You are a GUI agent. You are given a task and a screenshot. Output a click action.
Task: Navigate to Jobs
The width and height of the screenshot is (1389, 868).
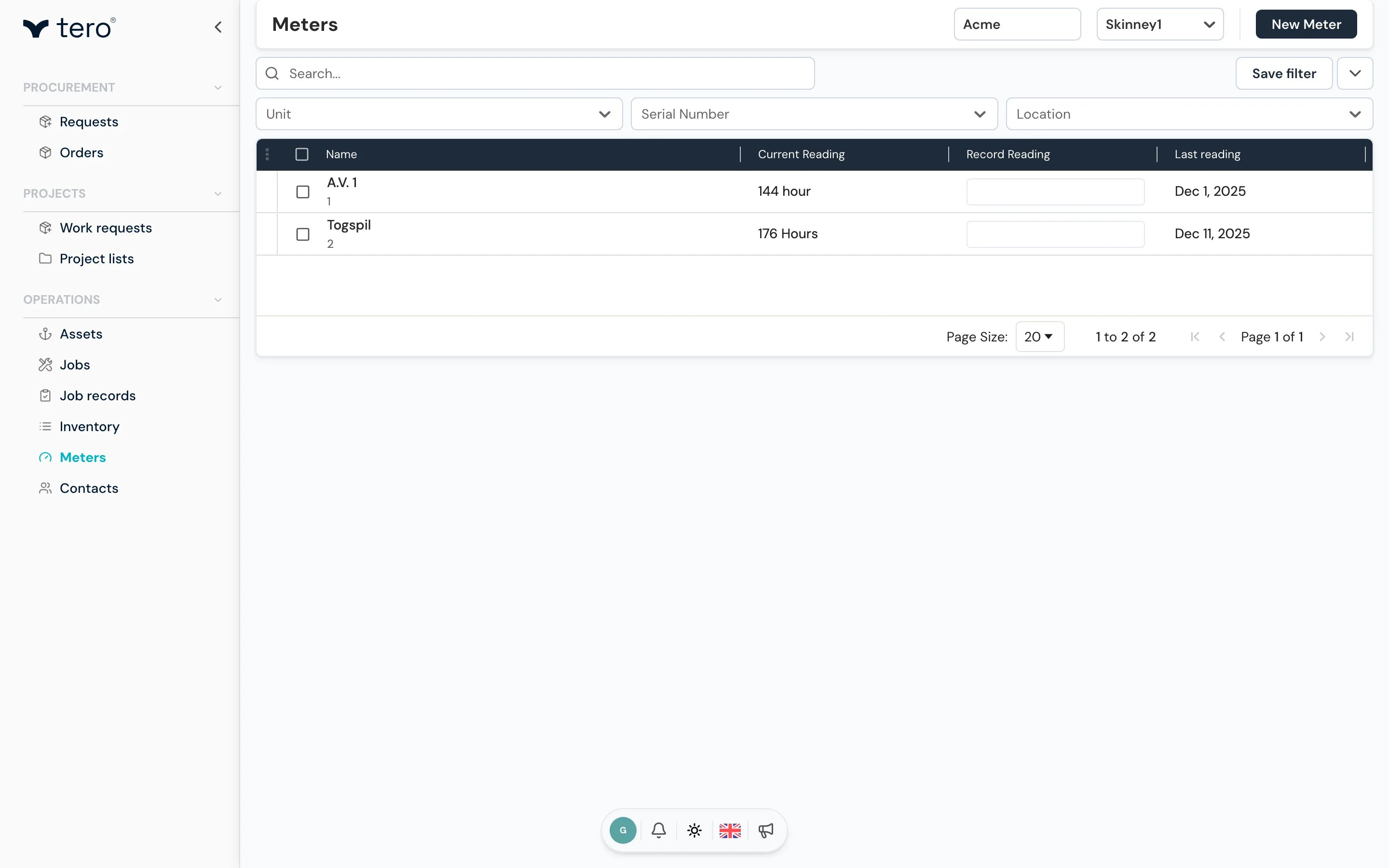75,365
